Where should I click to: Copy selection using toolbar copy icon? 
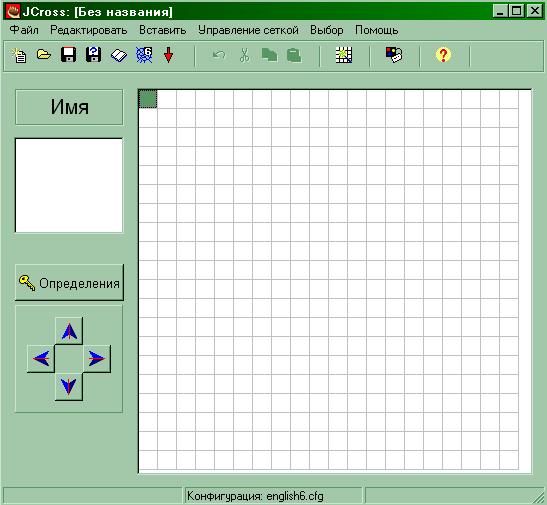coord(269,55)
